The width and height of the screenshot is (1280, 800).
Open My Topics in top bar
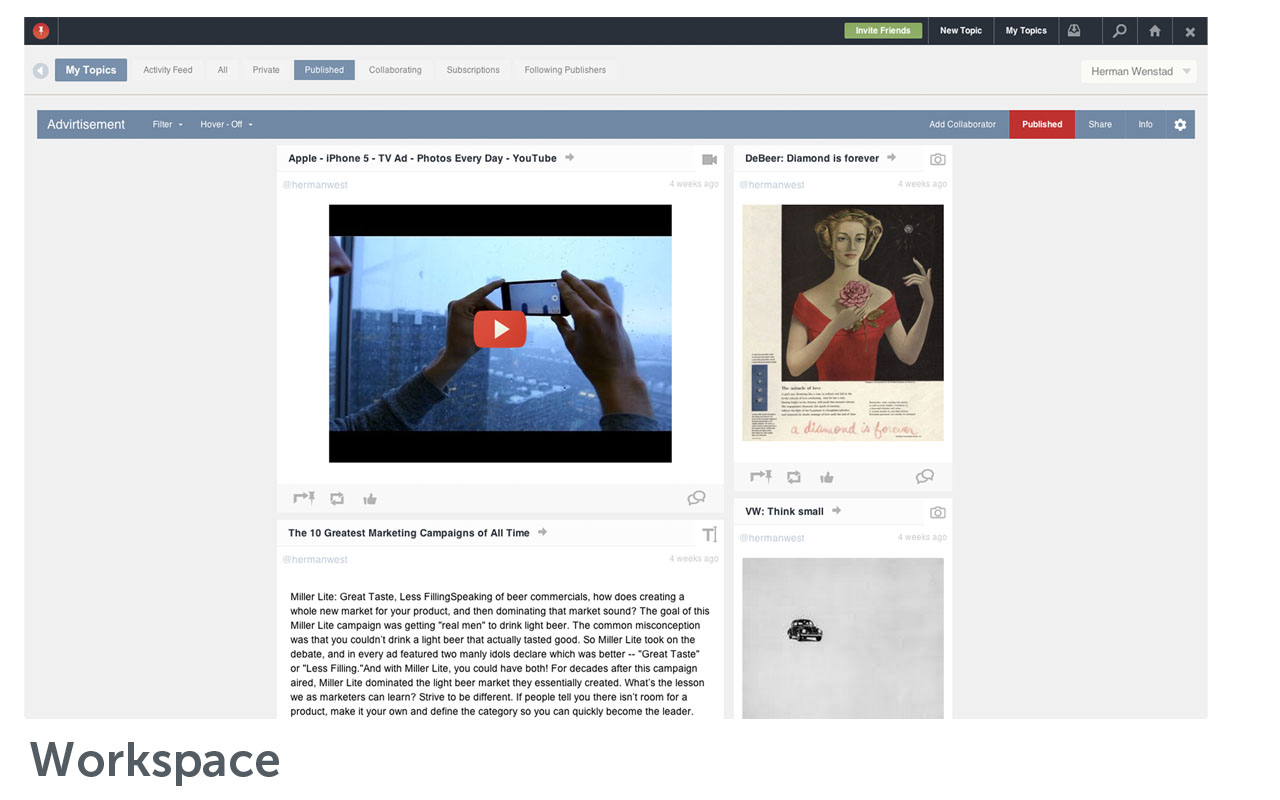(x=1026, y=31)
